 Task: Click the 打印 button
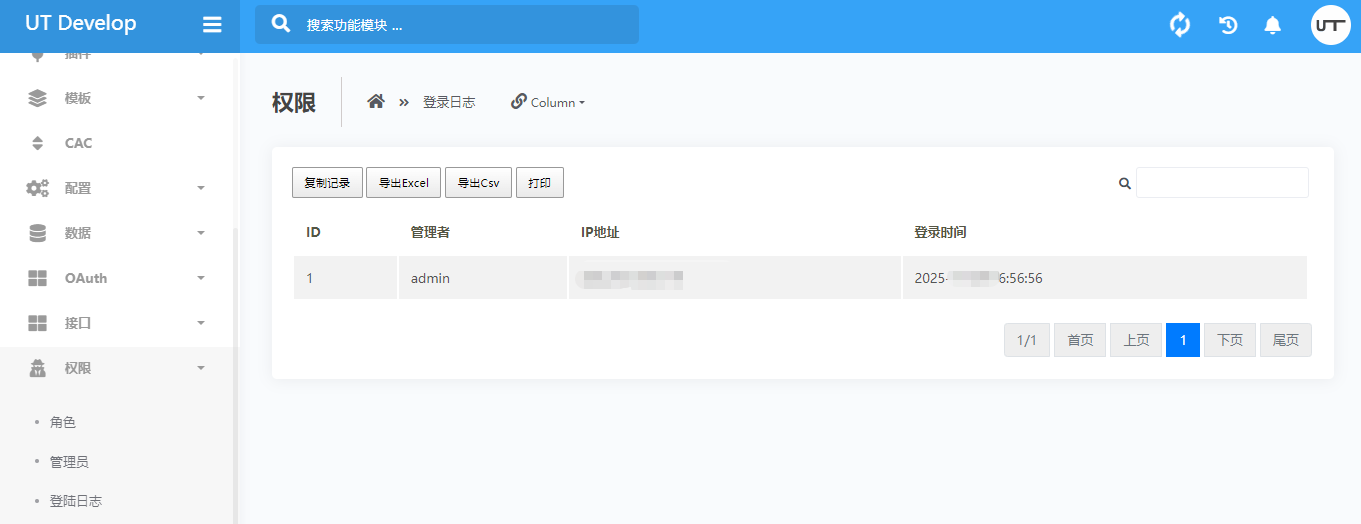click(539, 183)
